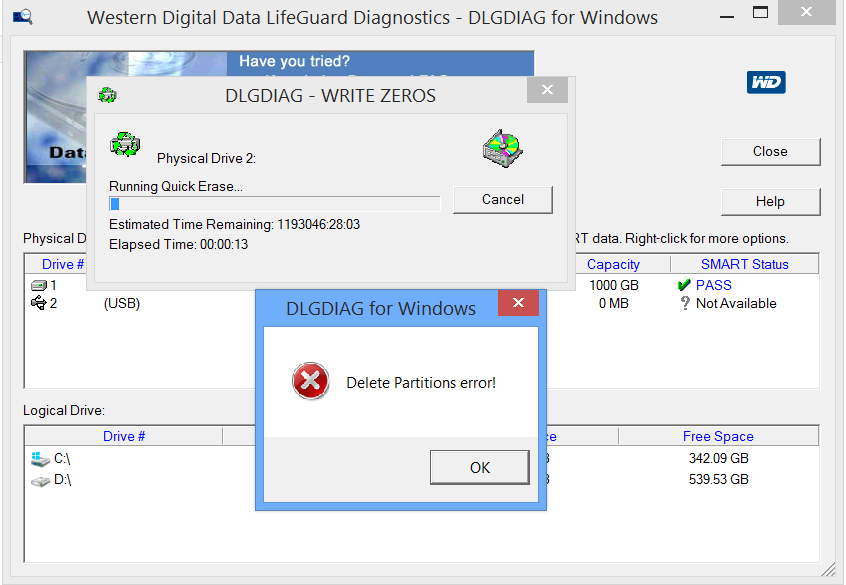The width and height of the screenshot is (846, 585).
Task: Click the 1000 GB capacity value
Action: (x=613, y=285)
